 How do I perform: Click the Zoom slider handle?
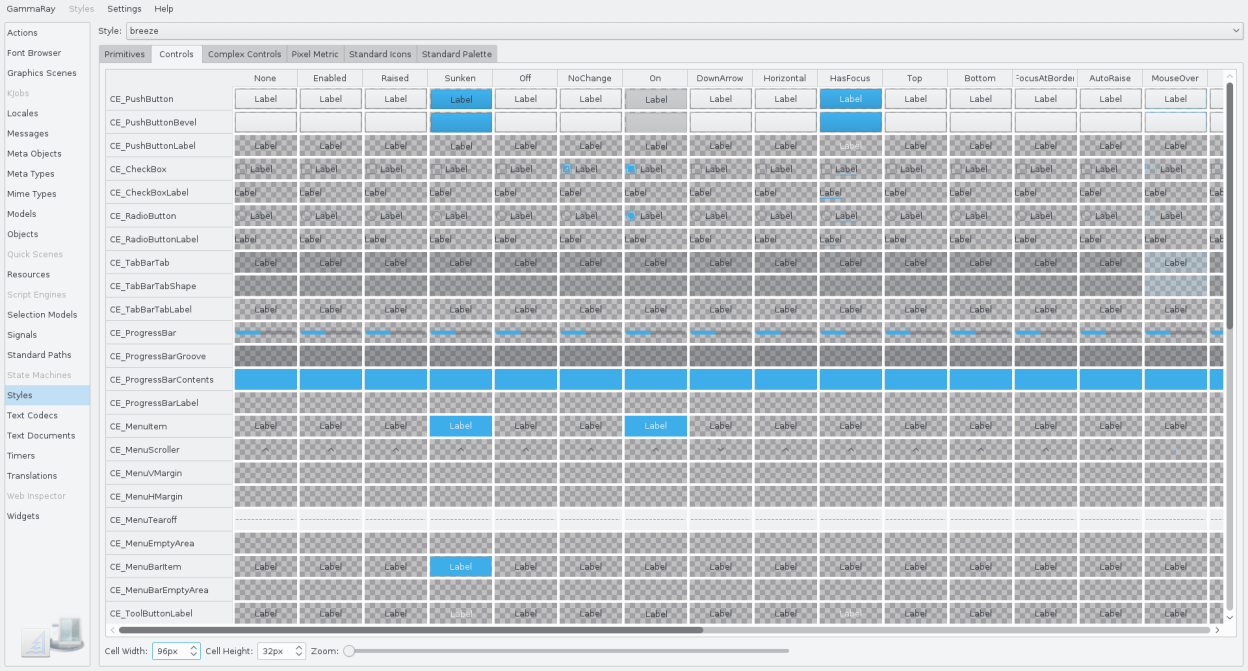[349, 651]
